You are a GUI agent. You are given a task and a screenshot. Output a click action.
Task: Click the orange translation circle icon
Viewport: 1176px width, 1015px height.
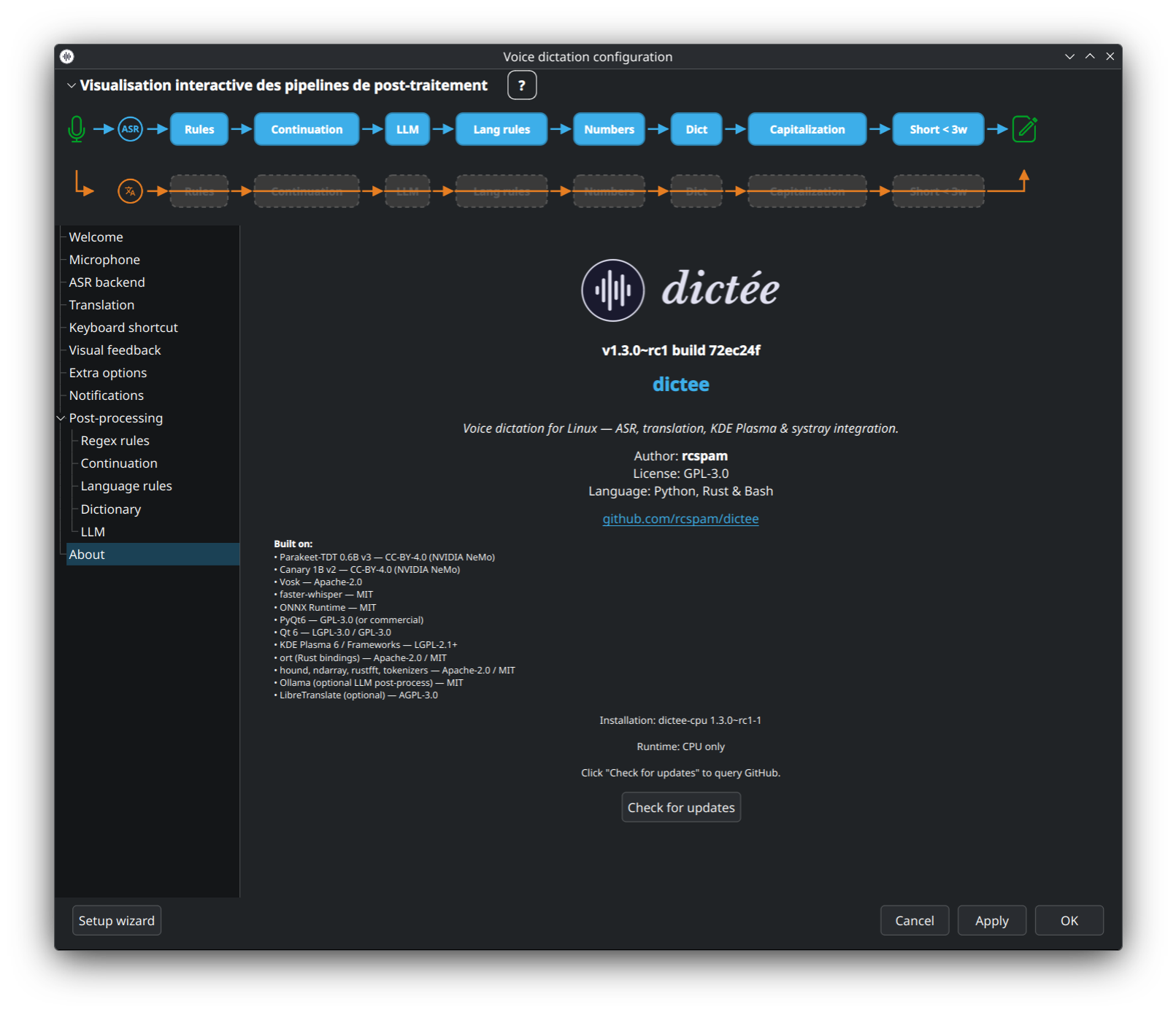pos(131,191)
